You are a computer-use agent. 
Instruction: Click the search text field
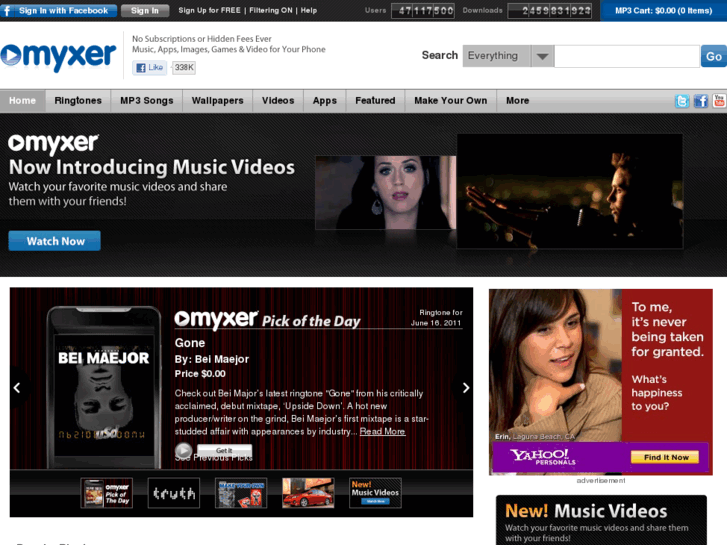point(627,56)
